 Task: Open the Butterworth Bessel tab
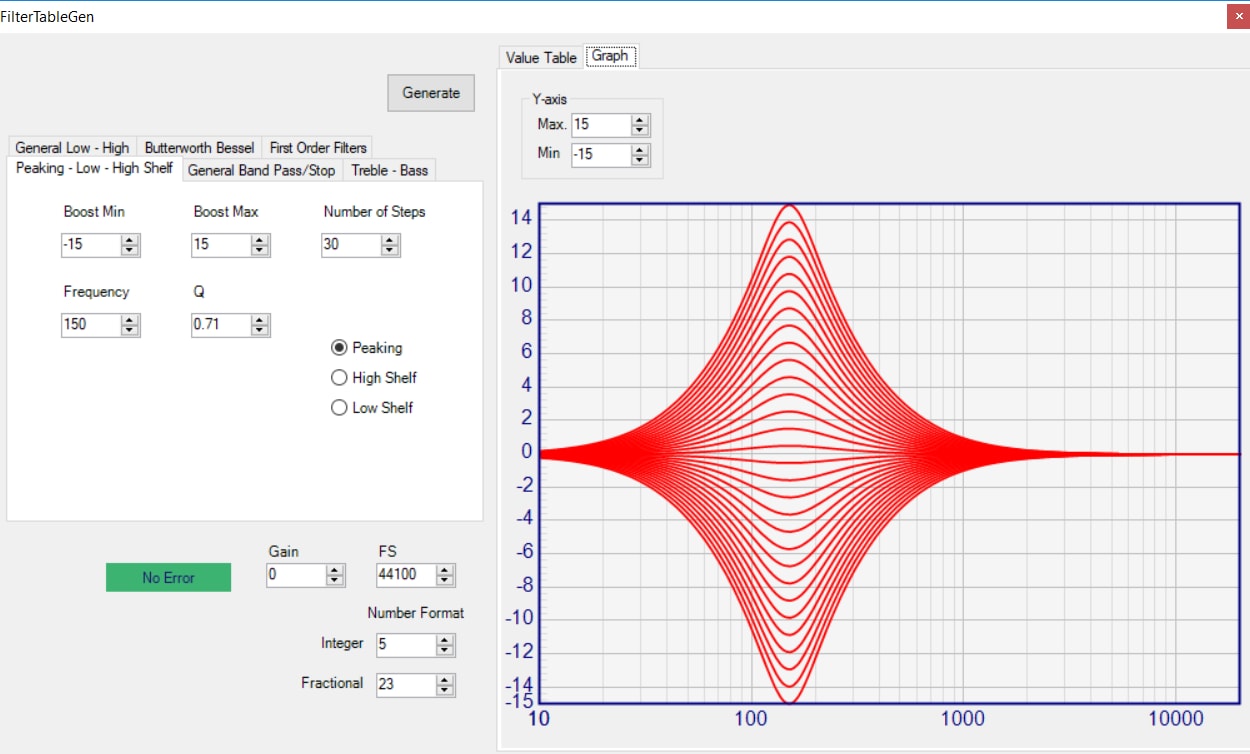[199, 147]
